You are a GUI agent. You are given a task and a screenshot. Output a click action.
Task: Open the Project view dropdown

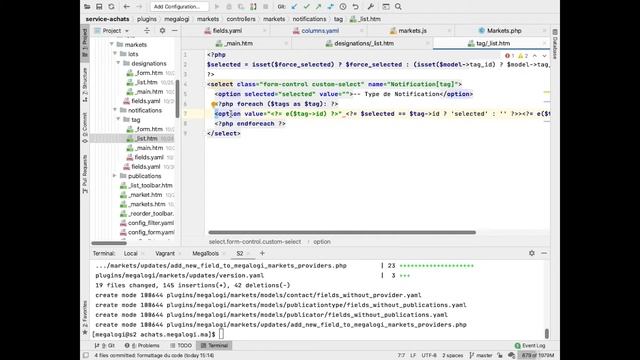pyautogui.click(x=111, y=31)
